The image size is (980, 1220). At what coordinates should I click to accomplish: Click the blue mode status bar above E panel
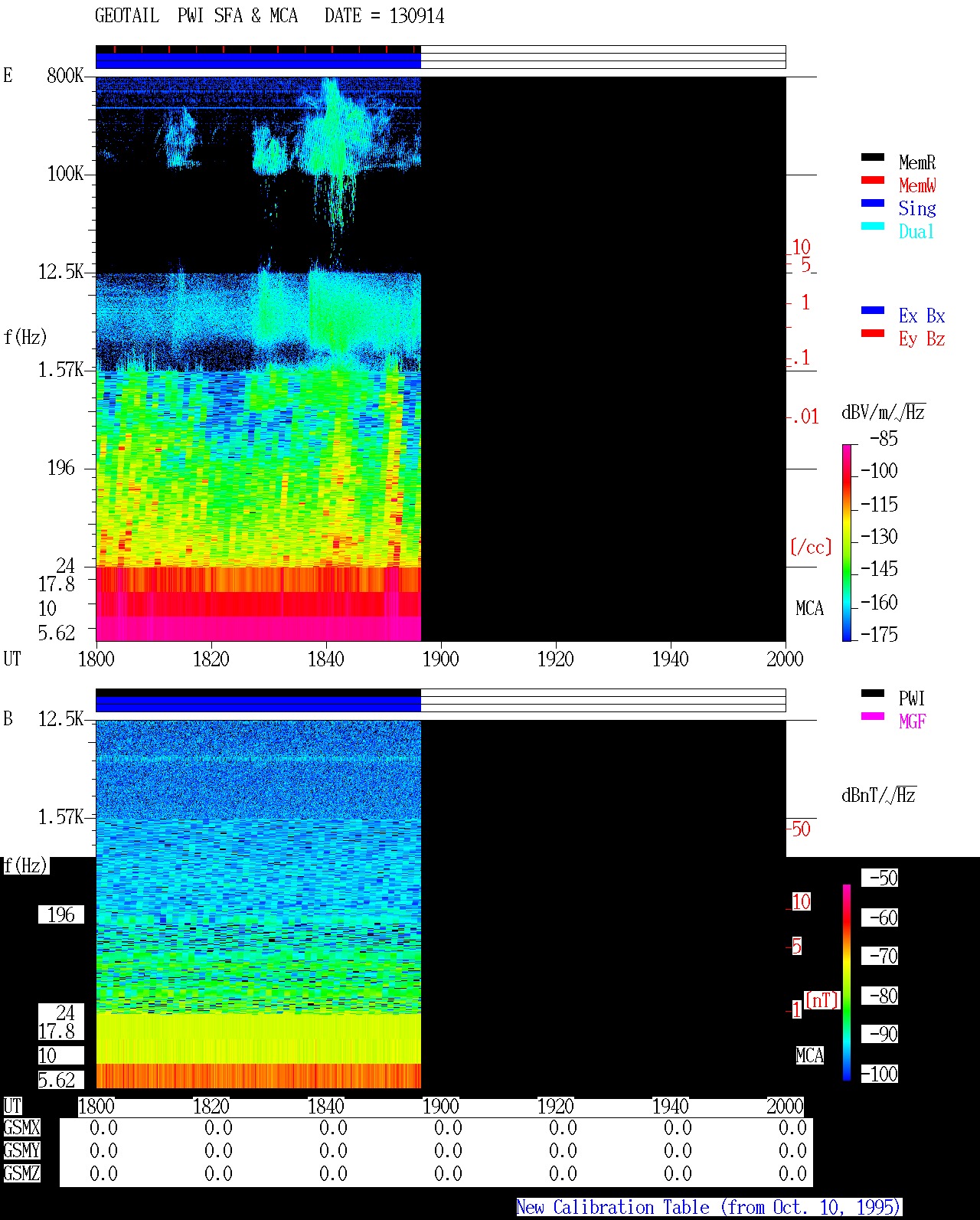click(x=258, y=61)
